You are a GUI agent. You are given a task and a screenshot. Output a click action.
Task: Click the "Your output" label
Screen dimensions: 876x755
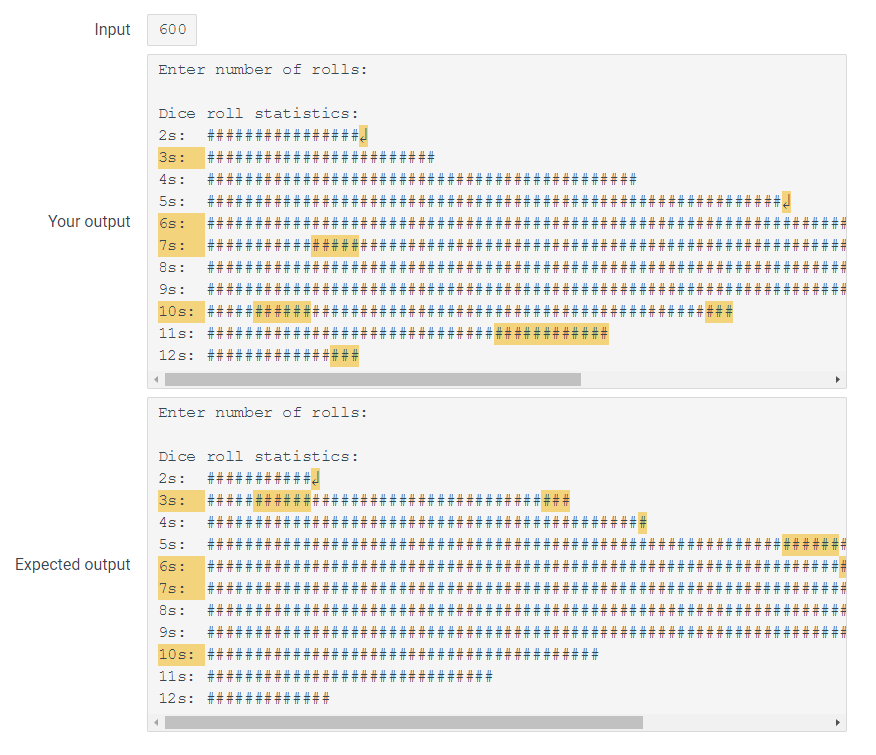point(89,222)
